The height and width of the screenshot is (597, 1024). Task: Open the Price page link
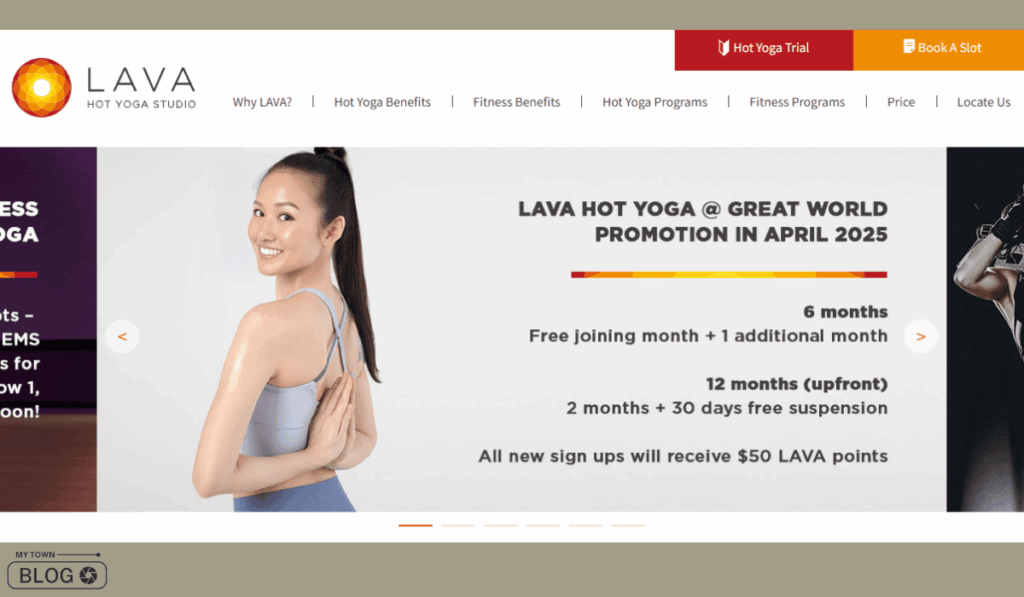coord(901,102)
